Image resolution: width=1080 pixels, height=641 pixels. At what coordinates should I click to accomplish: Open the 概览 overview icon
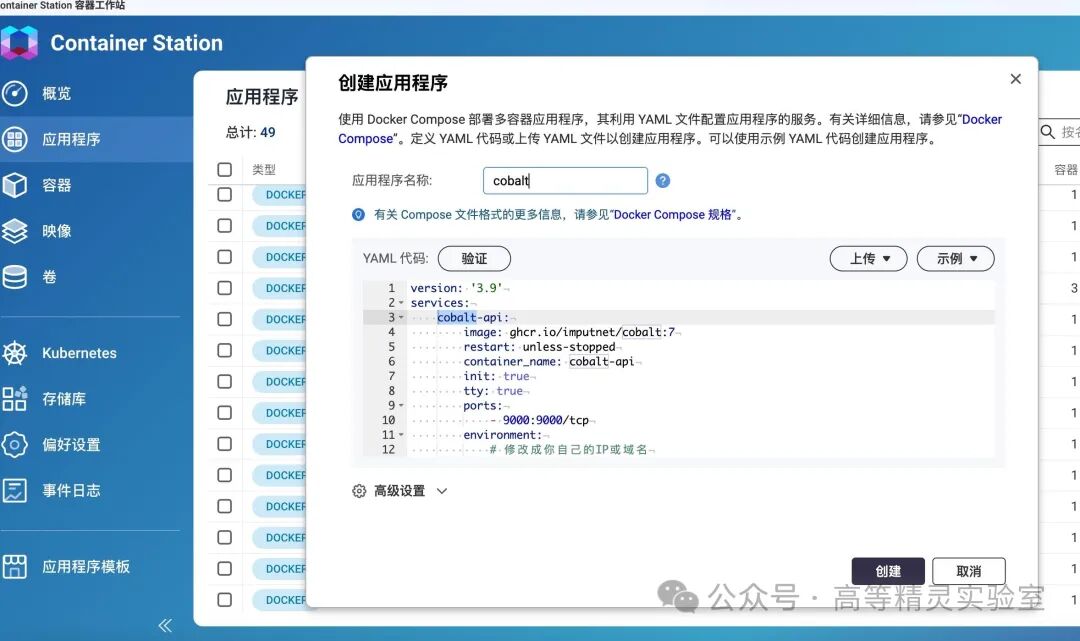pyautogui.click(x=14, y=93)
